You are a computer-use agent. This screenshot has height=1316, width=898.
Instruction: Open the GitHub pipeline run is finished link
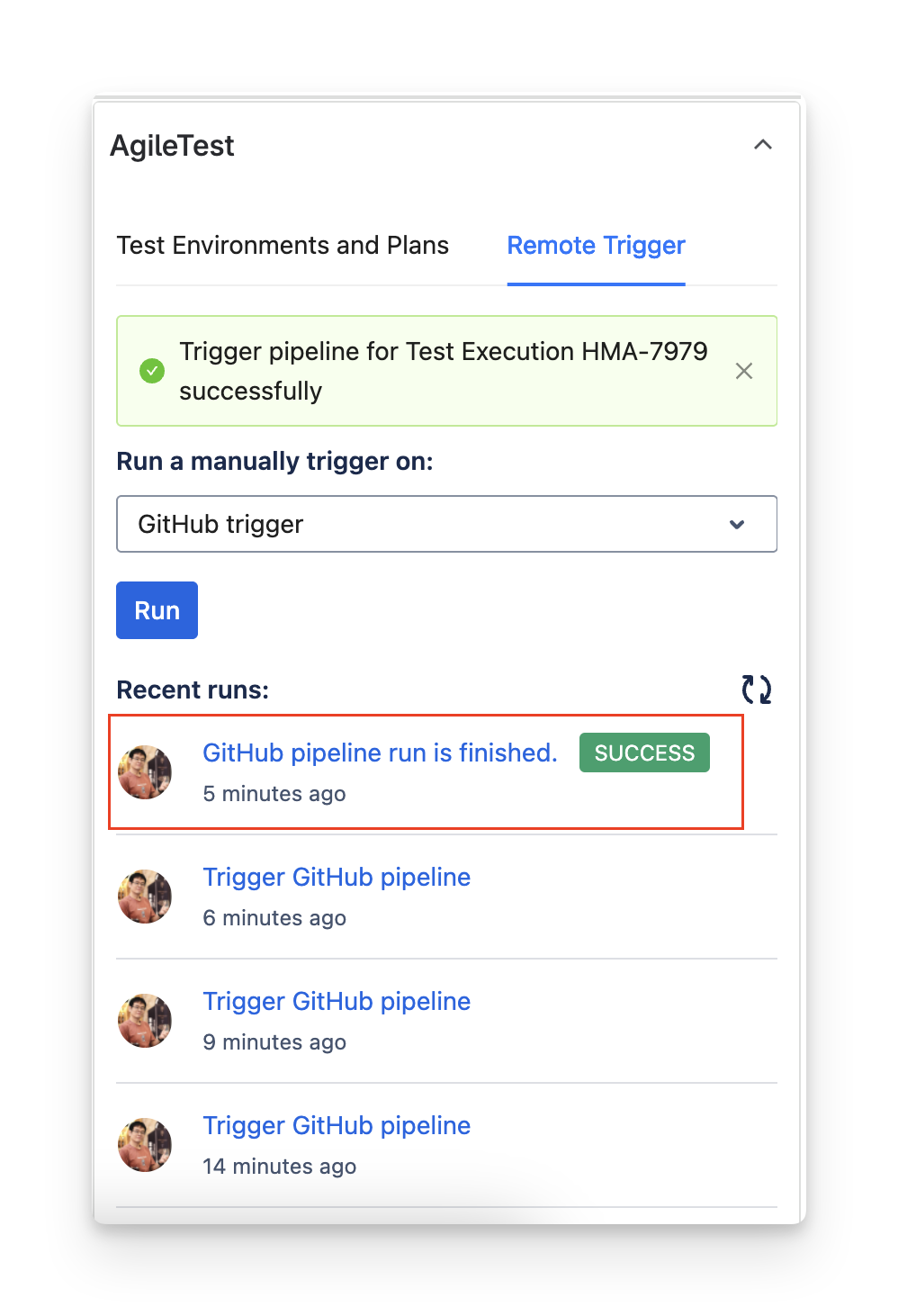pos(381,753)
